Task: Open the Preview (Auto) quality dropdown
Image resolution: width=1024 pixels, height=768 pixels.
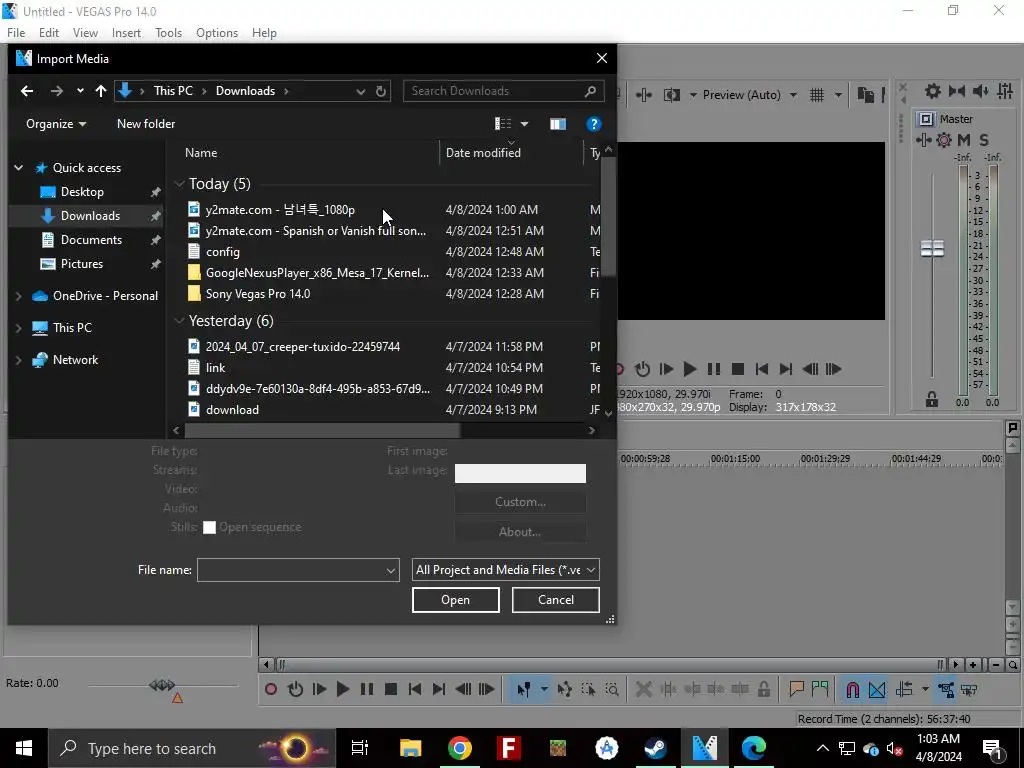Action: tap(793, 95)
